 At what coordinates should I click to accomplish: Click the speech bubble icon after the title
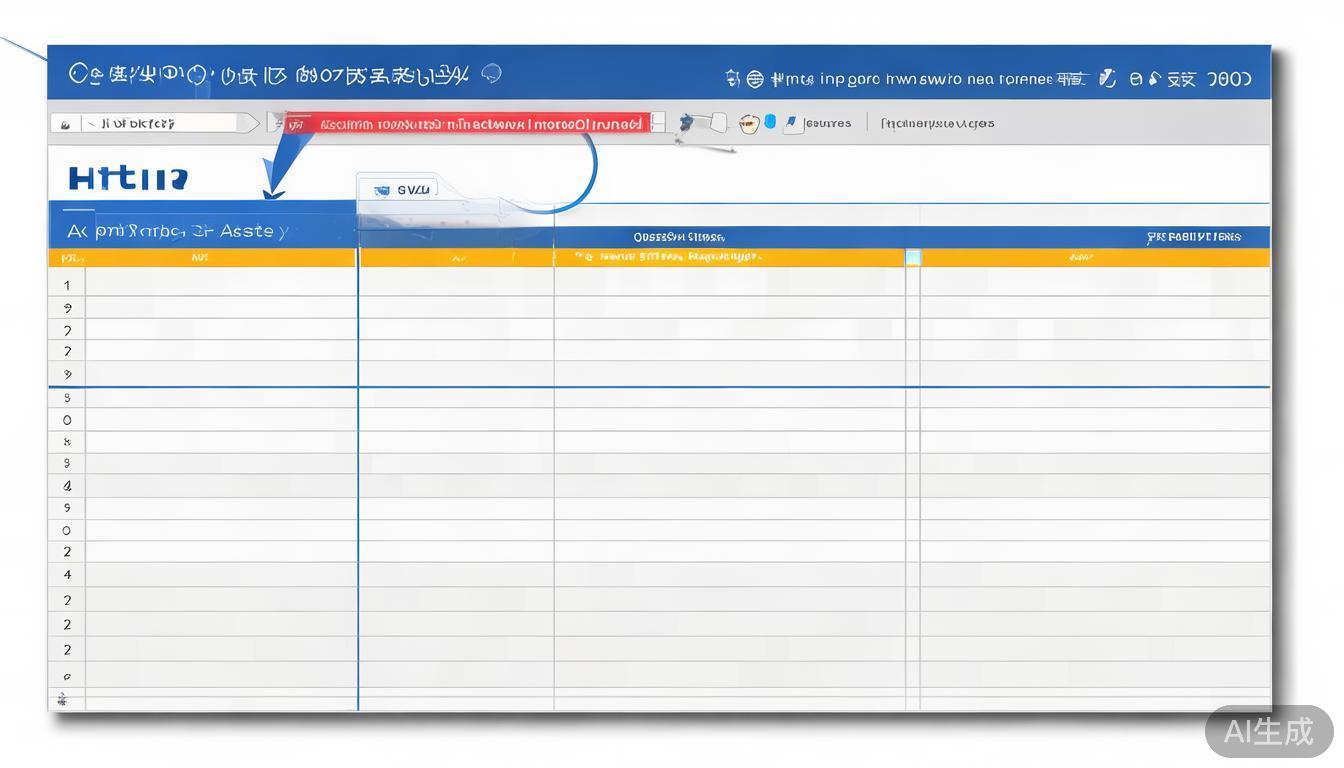tap(491, 73)
